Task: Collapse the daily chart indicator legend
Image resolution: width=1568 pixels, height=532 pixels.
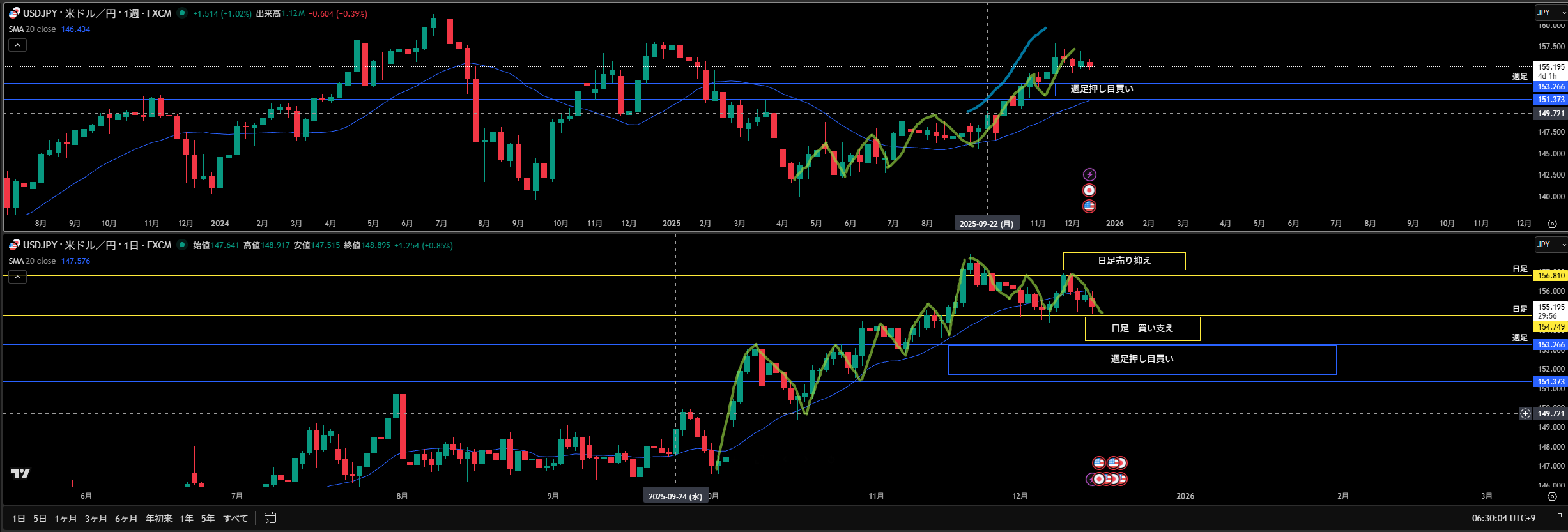Action: coord(17,277)
